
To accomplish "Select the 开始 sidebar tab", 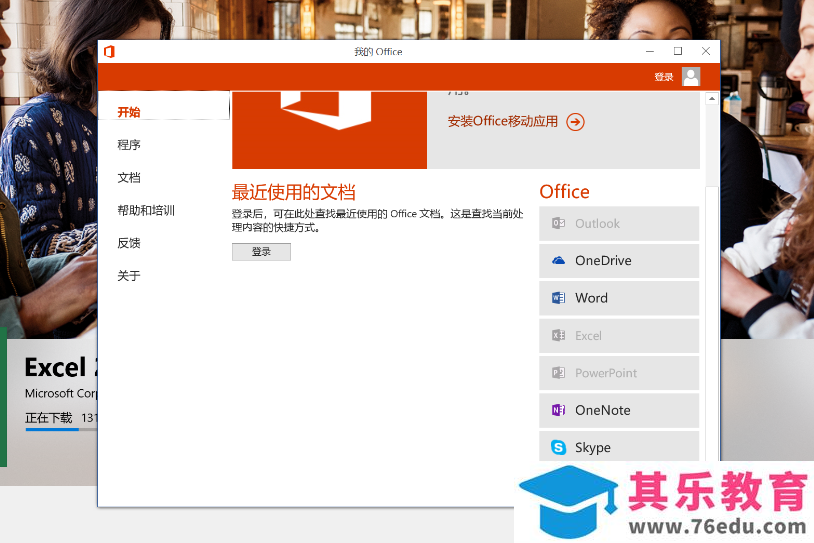I will tap(164, 105).
